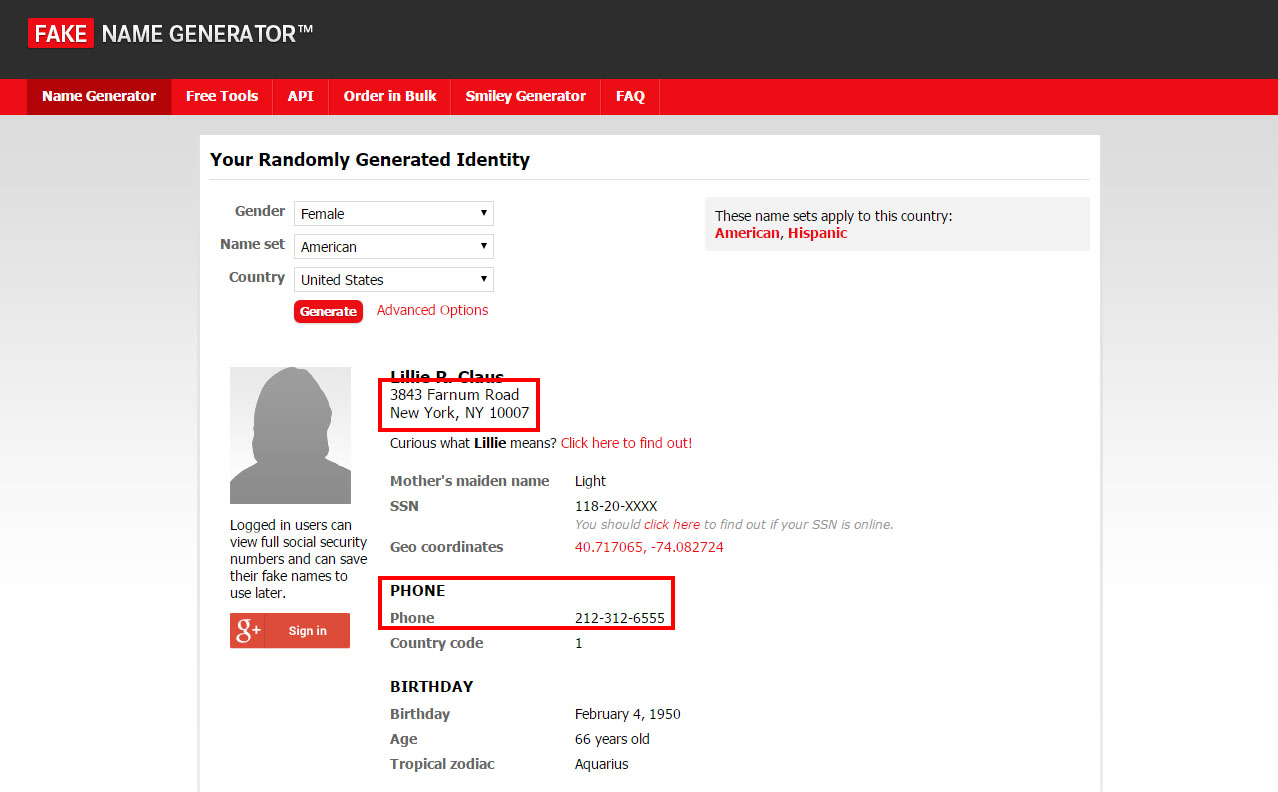The height and width of the screenshot is (792, 1278).
Task: Open the Free Tools menu item
Action: pos(222,97)
